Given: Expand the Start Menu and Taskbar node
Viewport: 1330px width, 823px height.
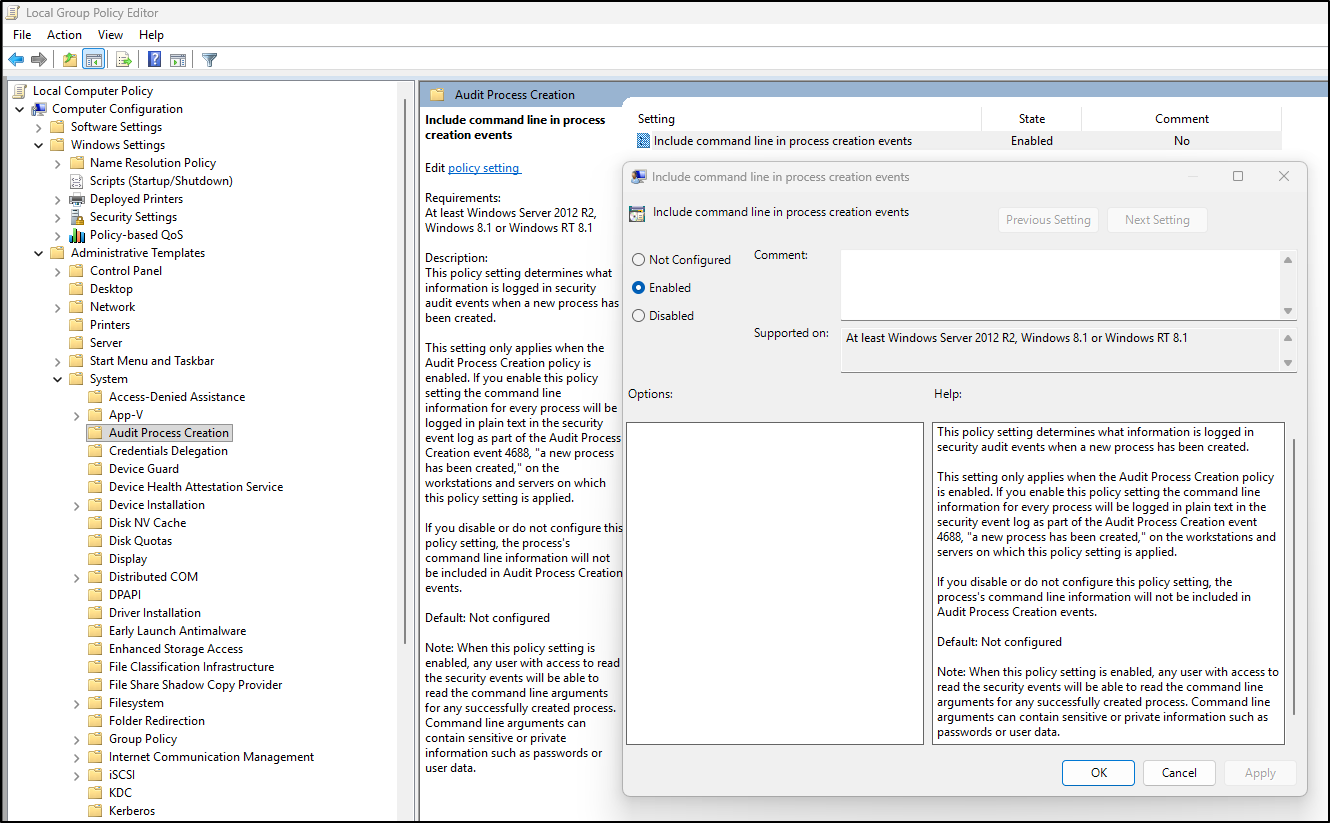Looking at the screenshot, I should pos(57,361).
